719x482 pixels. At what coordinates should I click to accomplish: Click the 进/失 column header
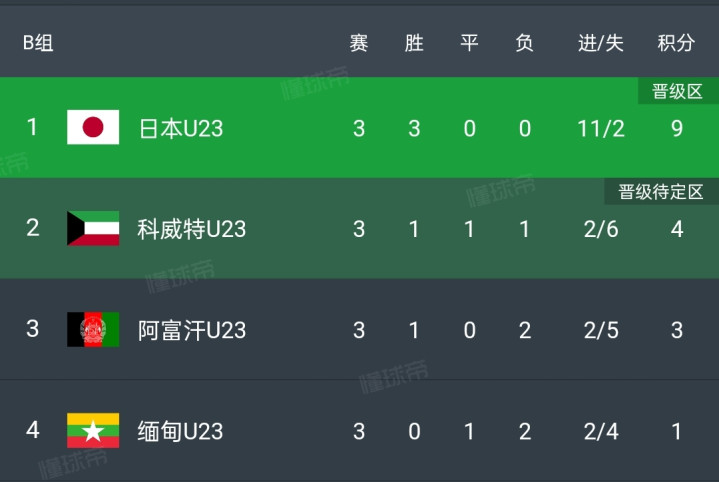click(601, 43)
